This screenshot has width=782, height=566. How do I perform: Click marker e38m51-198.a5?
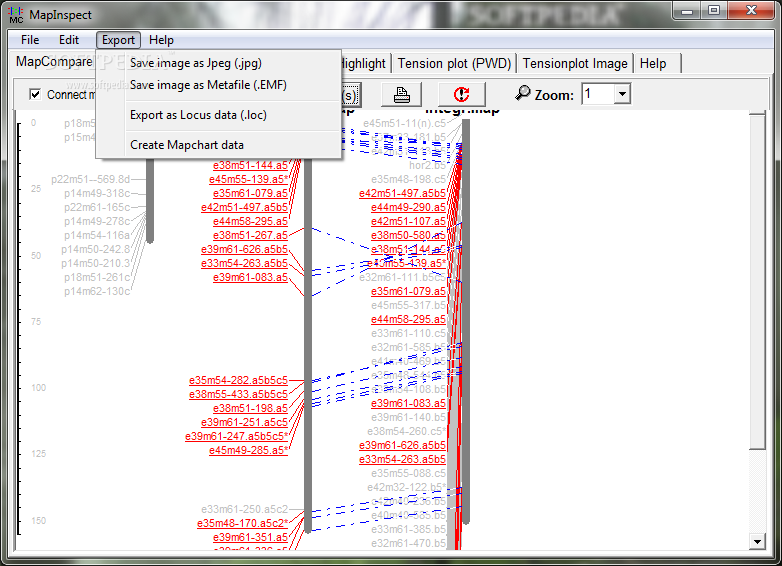(250, 408)
